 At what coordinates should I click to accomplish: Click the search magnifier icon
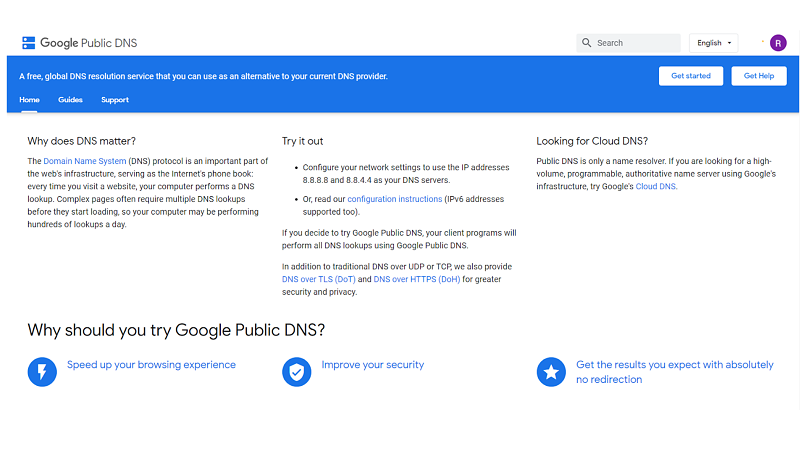point(587,43)
